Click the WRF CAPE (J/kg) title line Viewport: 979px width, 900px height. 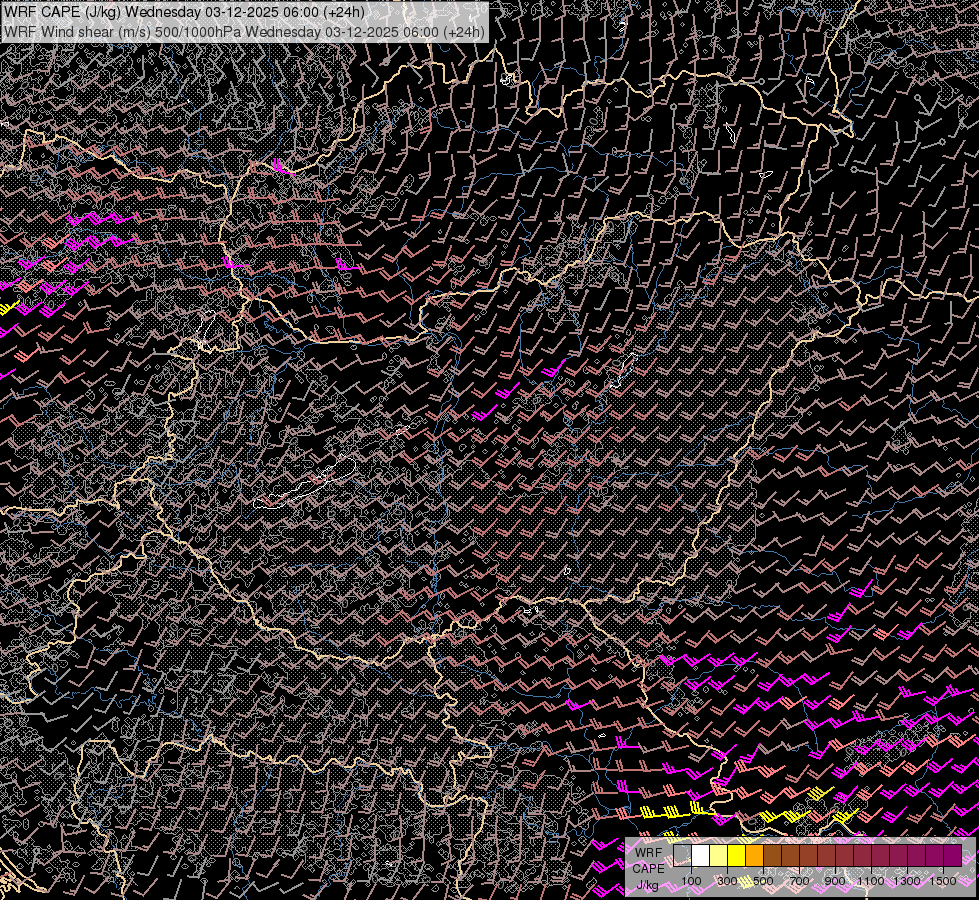[185, 13]
